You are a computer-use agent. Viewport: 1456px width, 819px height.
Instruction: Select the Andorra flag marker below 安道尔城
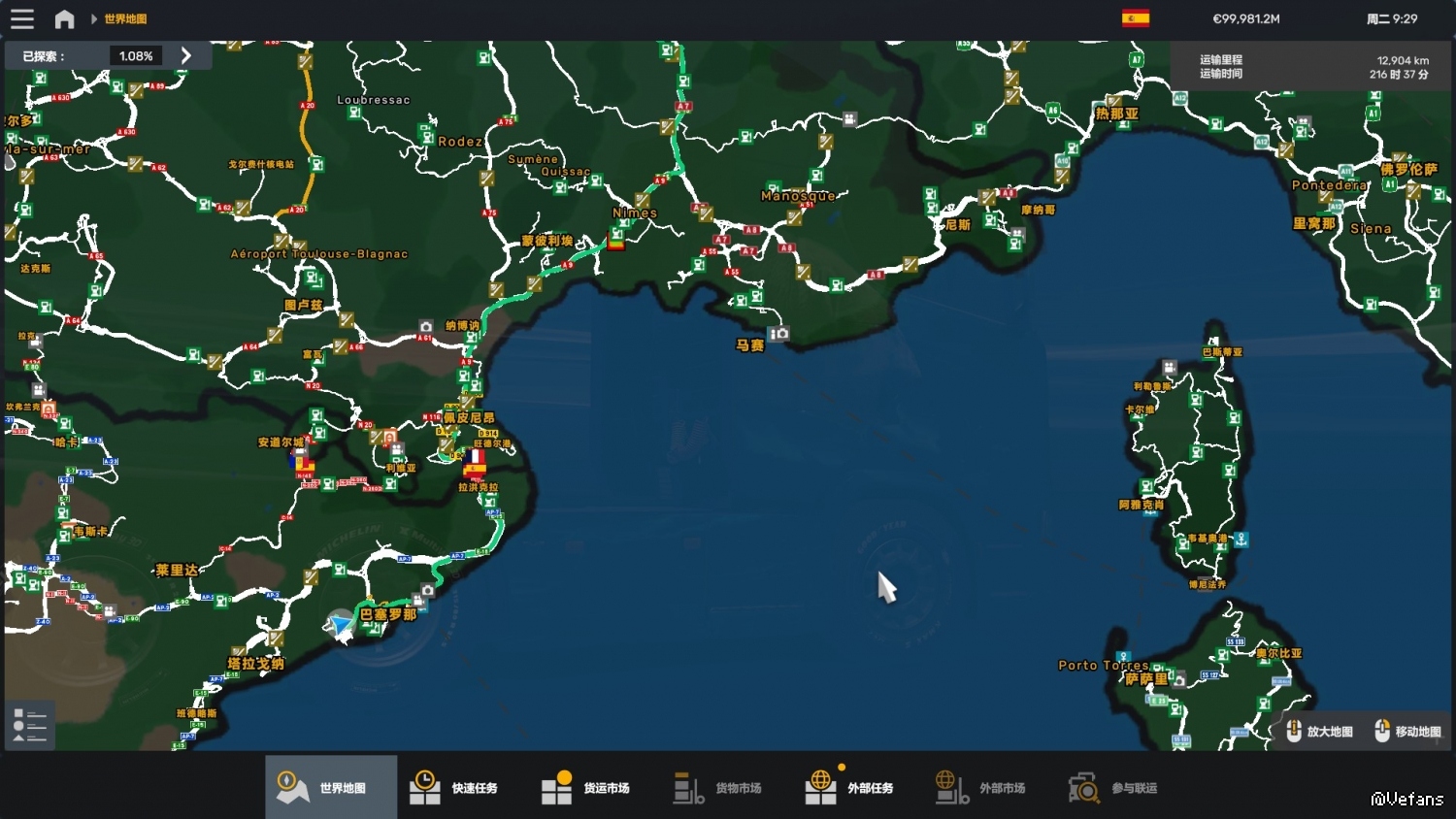click(x=303, y=463)
